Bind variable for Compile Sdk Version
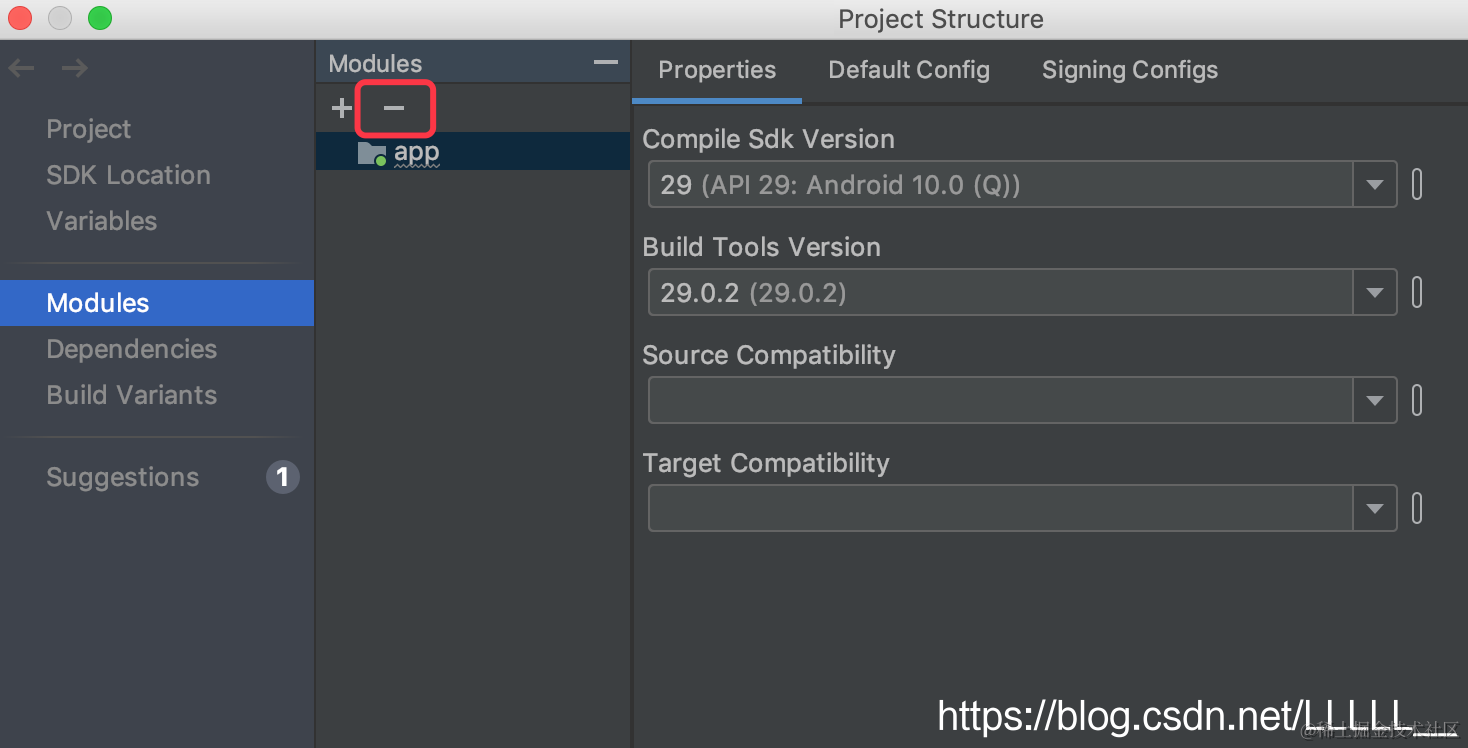This screenshot has height=748, width=1468. (x=1417, y=185)
